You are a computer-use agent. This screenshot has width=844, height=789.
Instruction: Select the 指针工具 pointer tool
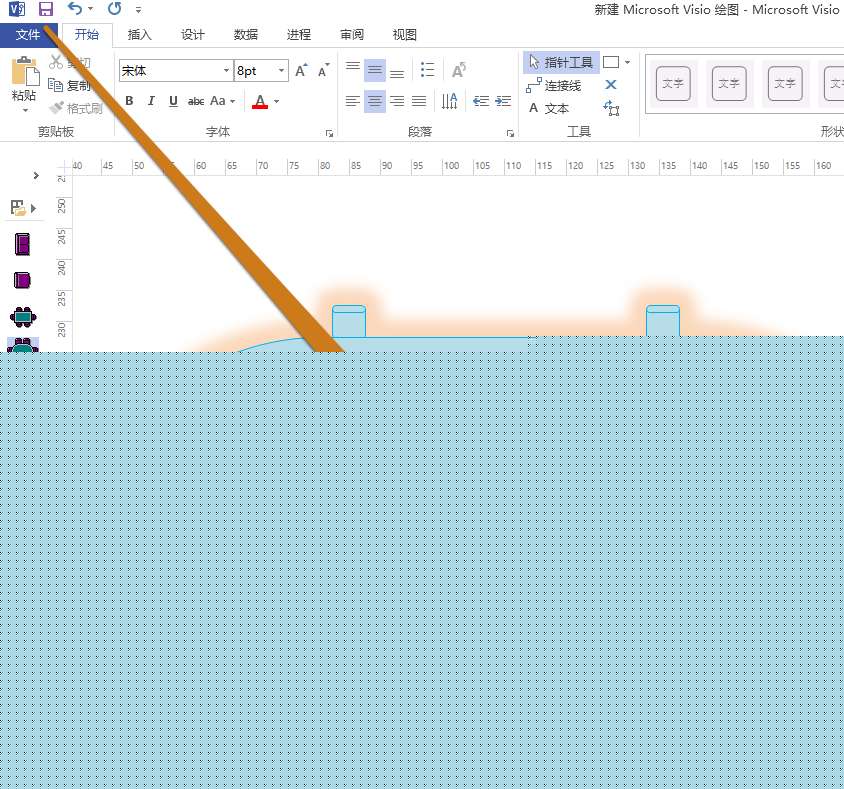[560, 62]
